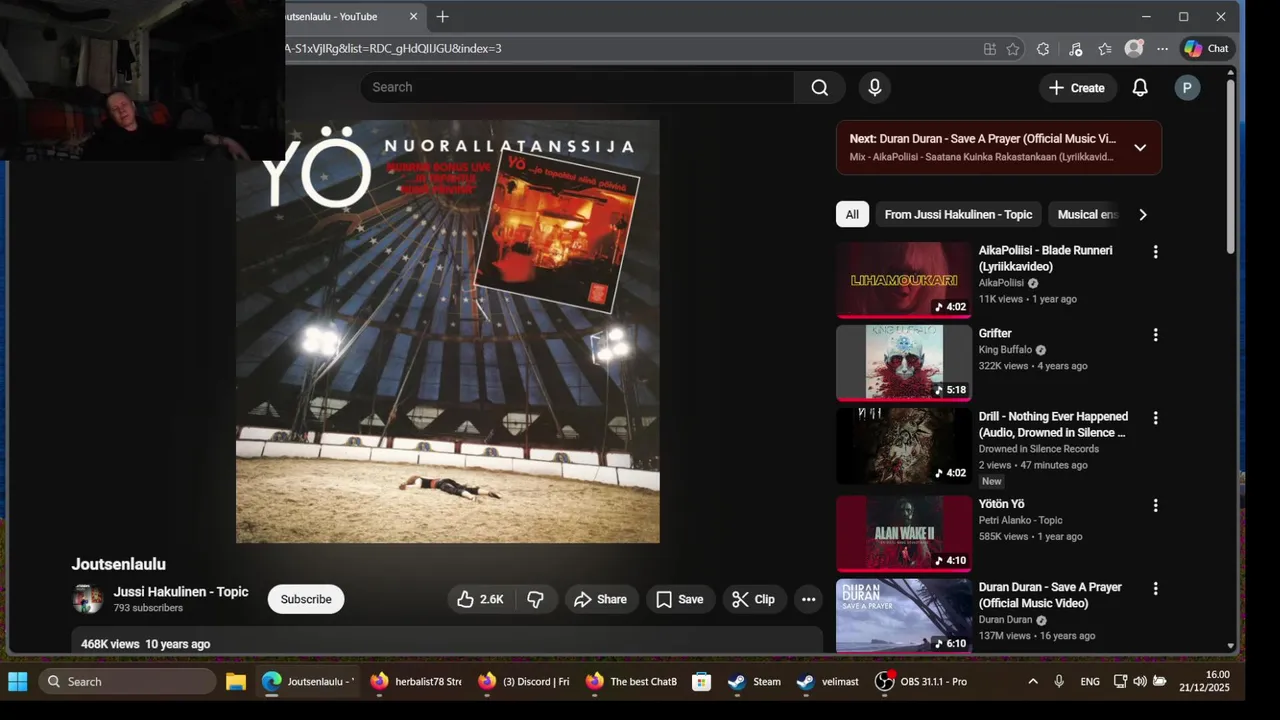Share the Joutsenlaulu video
This screenshot has height=720, width=1280.
[x=602, y=599]
